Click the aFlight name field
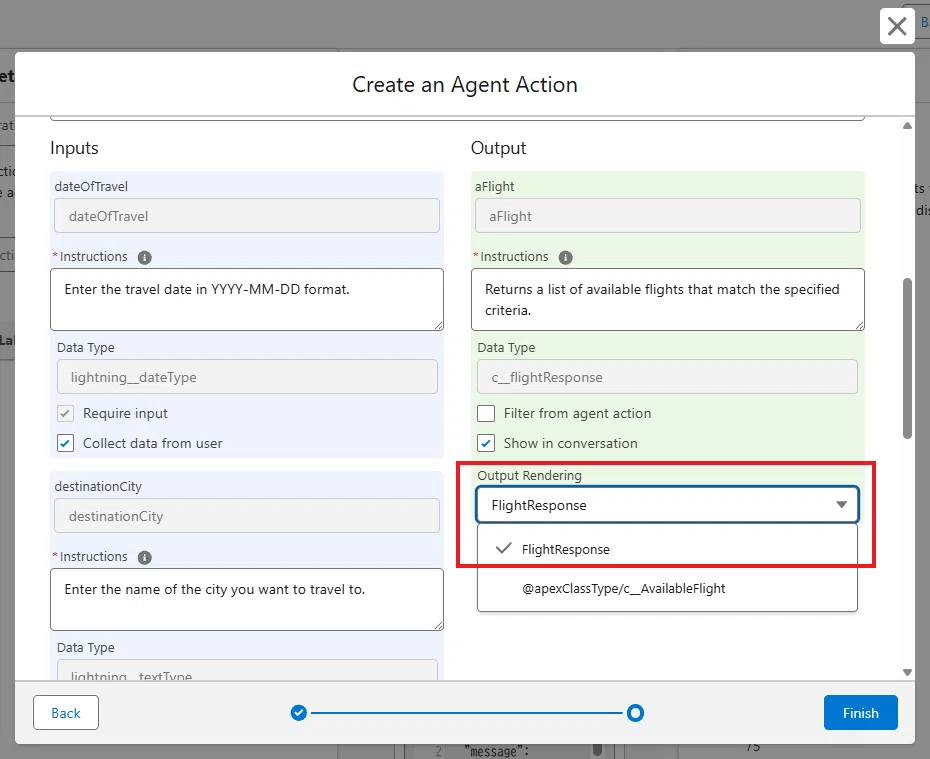The image size is (930, 759). tap(667, 216)
